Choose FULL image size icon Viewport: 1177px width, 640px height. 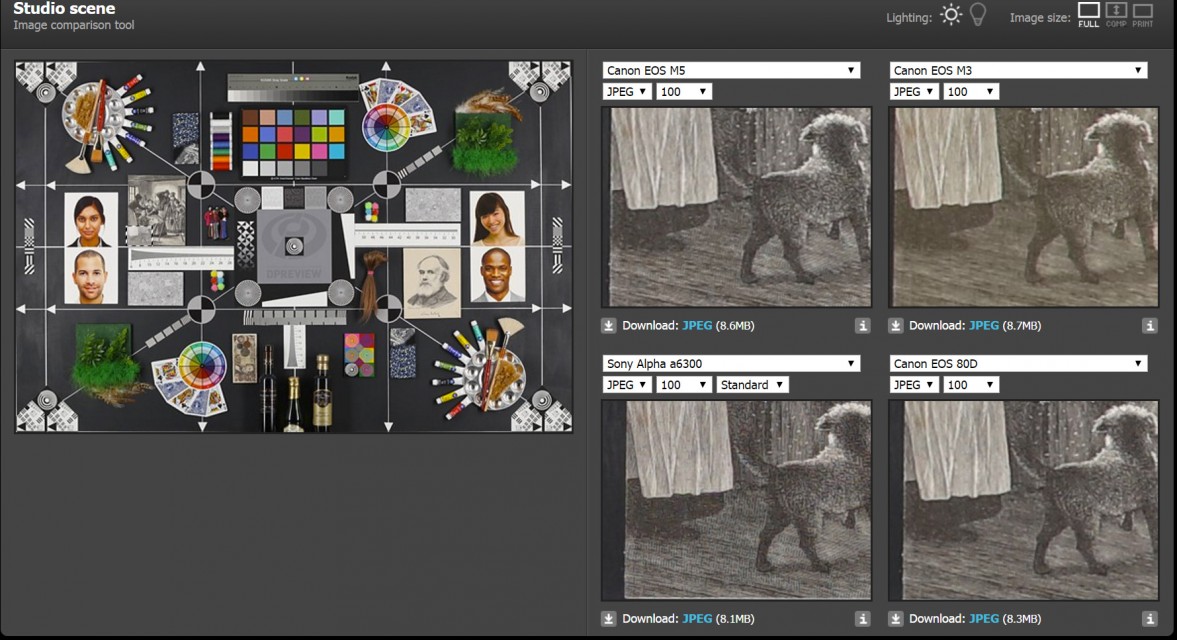(x=1088, y=14)
